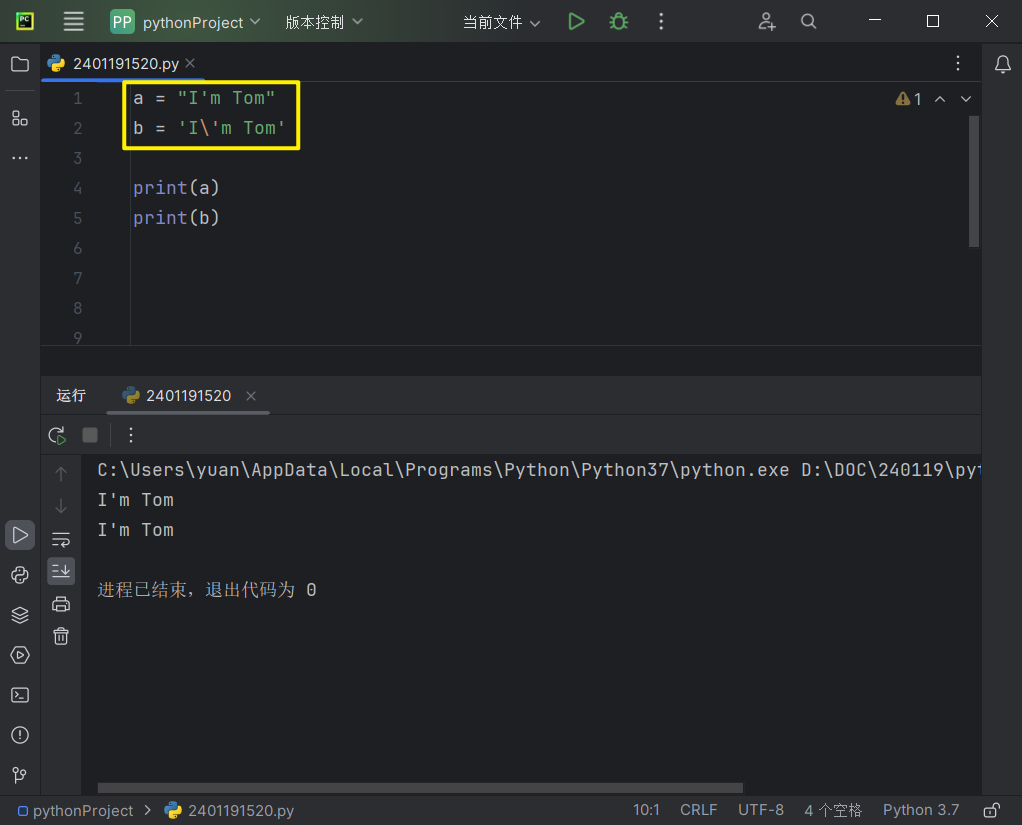
Task: Change the 4 个空格 indent setting
Action: coord(833,810)
